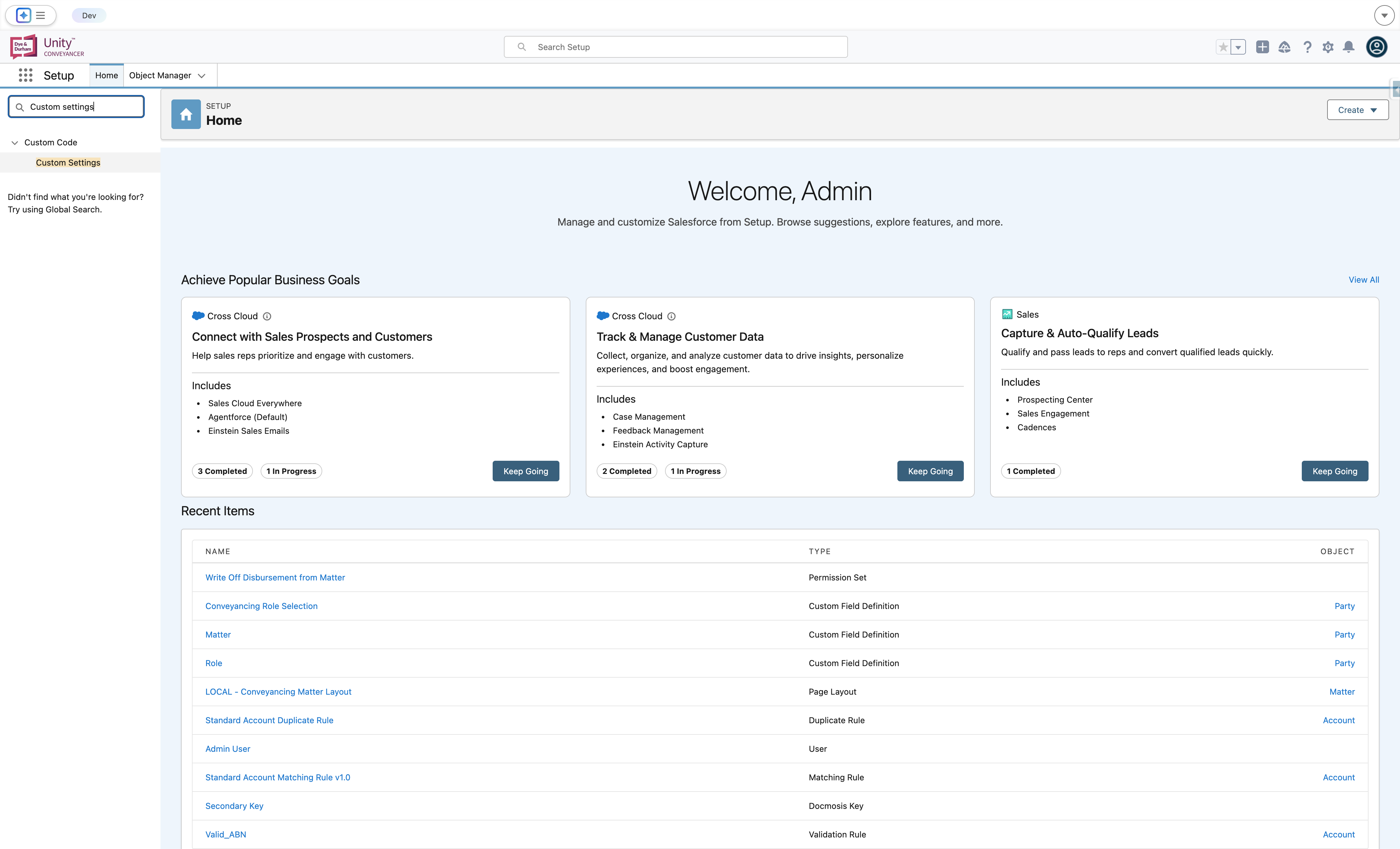Click the Secondary Key recent item
This screenshot has height=849, width=1400.
coord(234,806)
